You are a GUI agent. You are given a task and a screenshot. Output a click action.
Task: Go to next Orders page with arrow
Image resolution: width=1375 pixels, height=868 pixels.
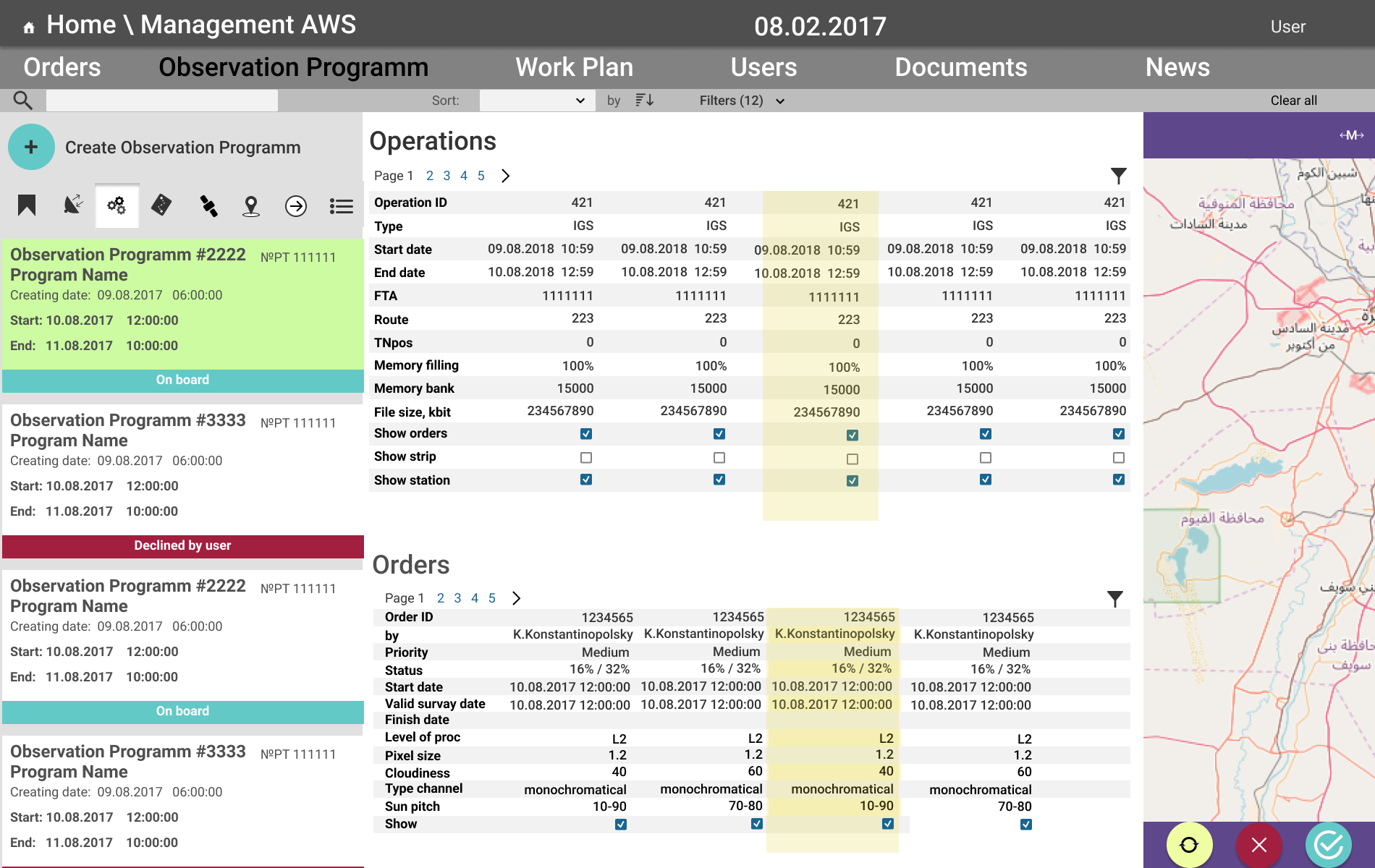[517, 598]
